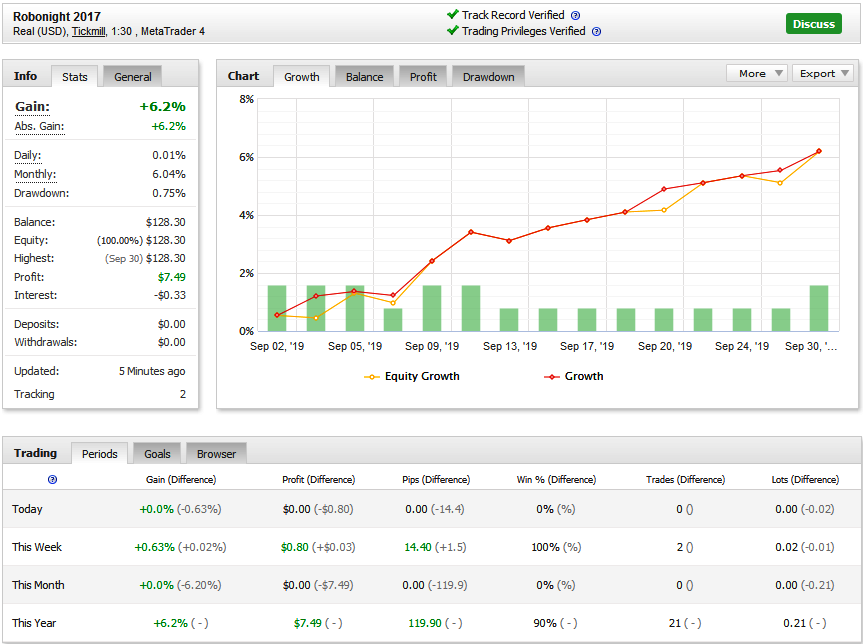Click the Balance $128.30 value
This screenshot has width=863, height=644.
(x=166, y=222)
